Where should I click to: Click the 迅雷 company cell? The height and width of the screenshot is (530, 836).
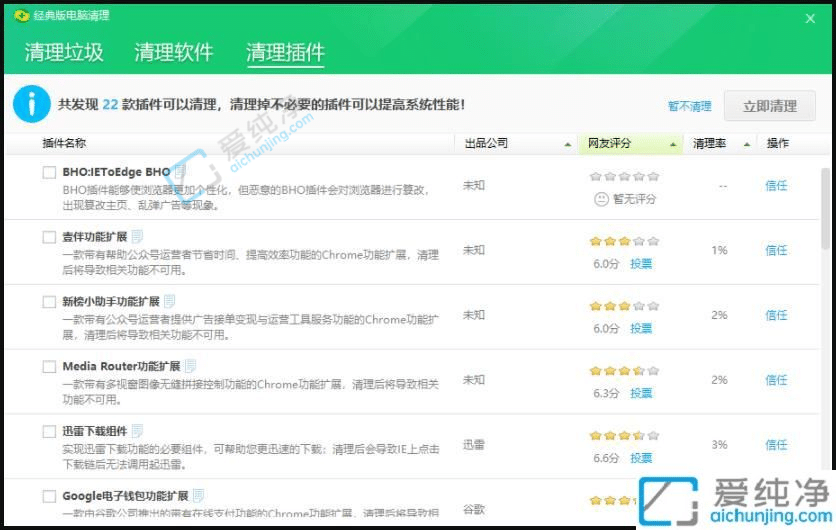pos(473,445)
